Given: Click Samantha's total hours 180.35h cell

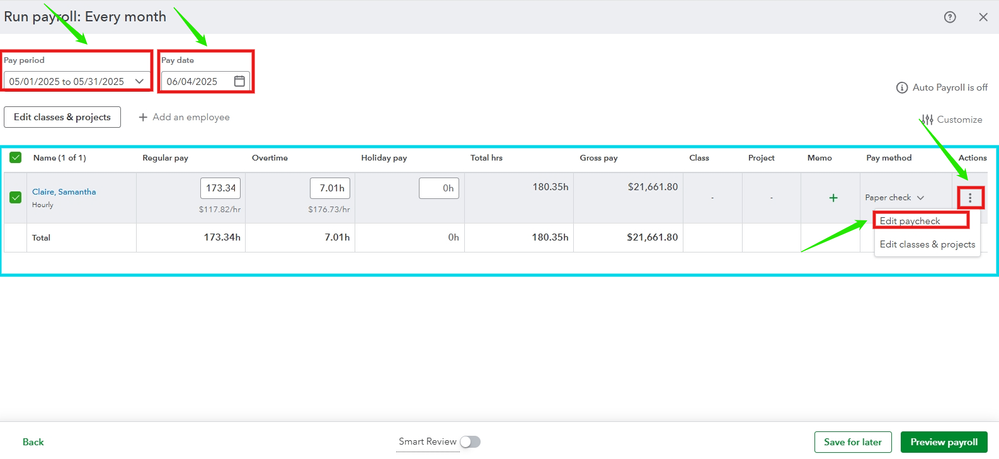Looking at the screenshot, I should coord(551,186).
